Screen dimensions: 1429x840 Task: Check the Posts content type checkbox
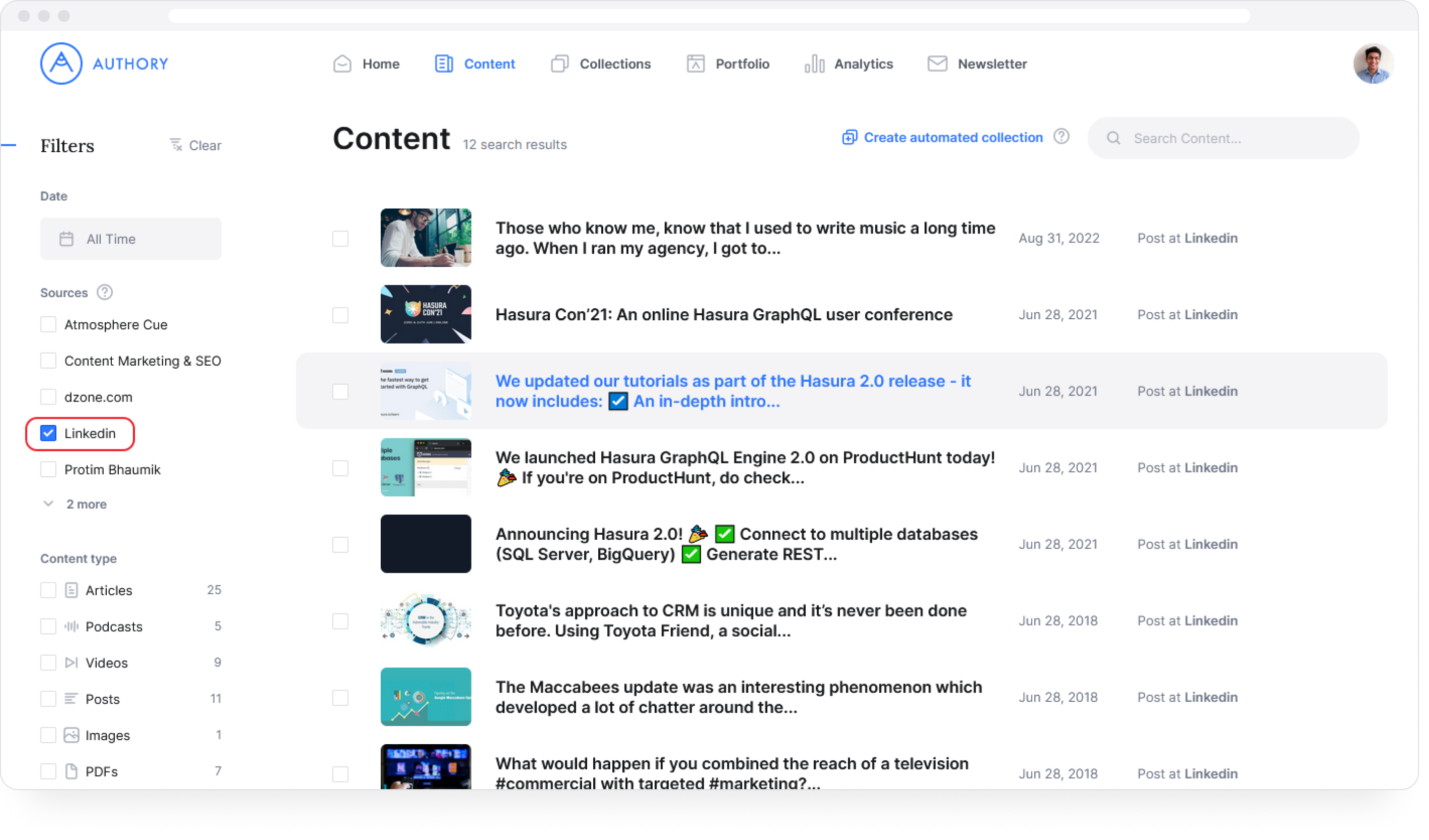(x=48, y=699)
